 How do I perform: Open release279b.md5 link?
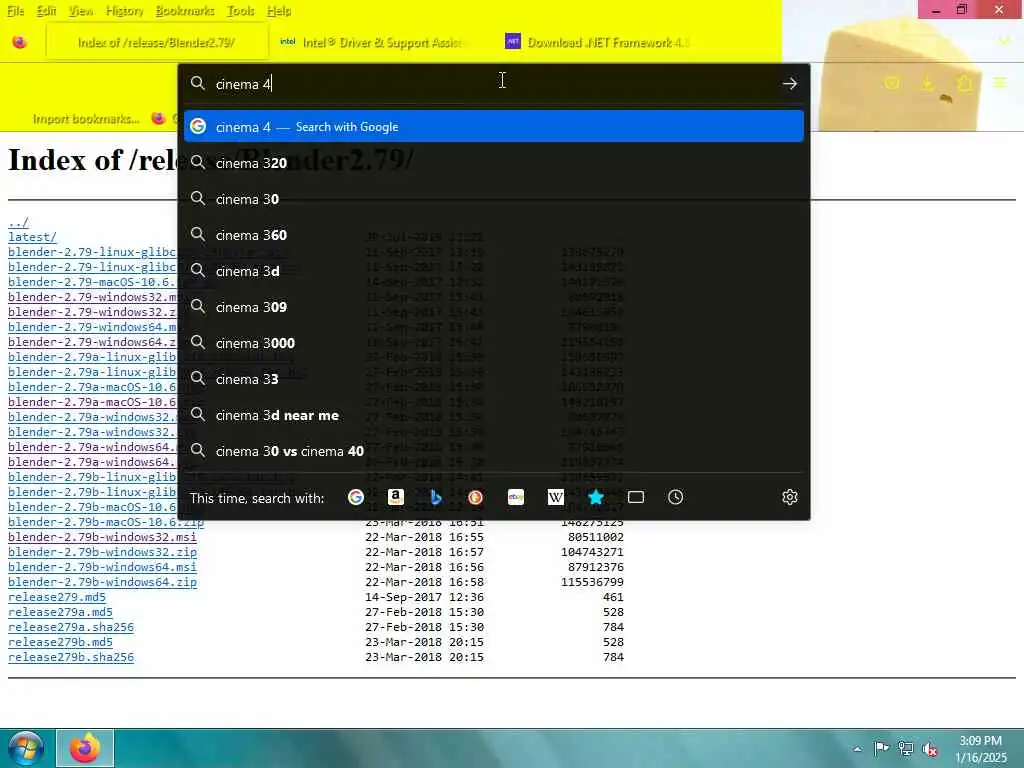(x=60, y=642)
